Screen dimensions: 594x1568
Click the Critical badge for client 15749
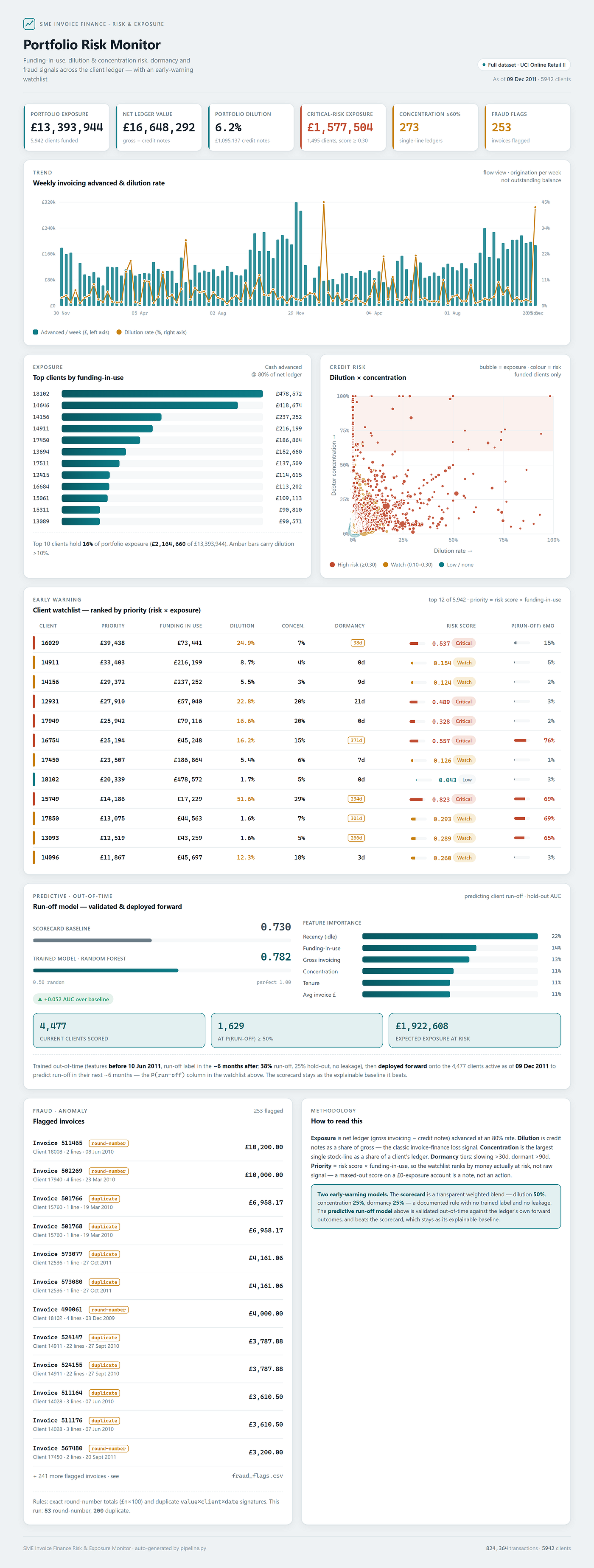tap(464, 798)
